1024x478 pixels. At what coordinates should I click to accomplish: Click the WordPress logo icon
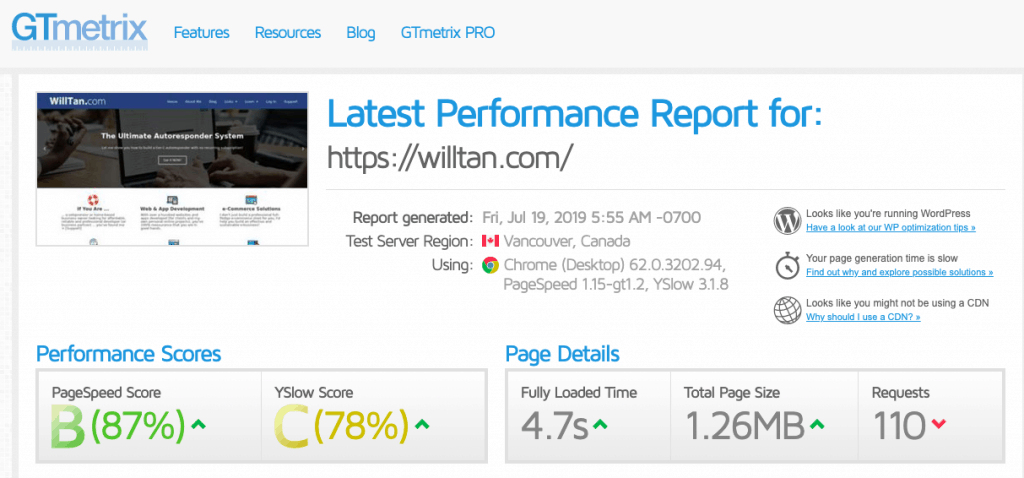tap(787, 221)
